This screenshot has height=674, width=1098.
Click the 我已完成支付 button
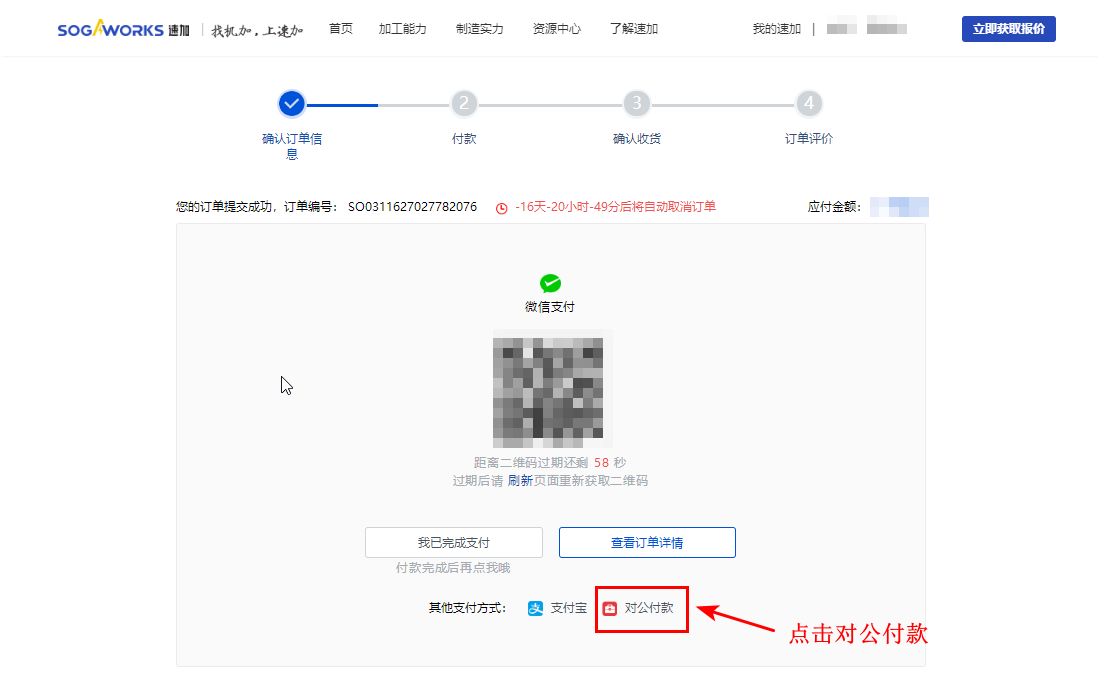click(454, 542)
